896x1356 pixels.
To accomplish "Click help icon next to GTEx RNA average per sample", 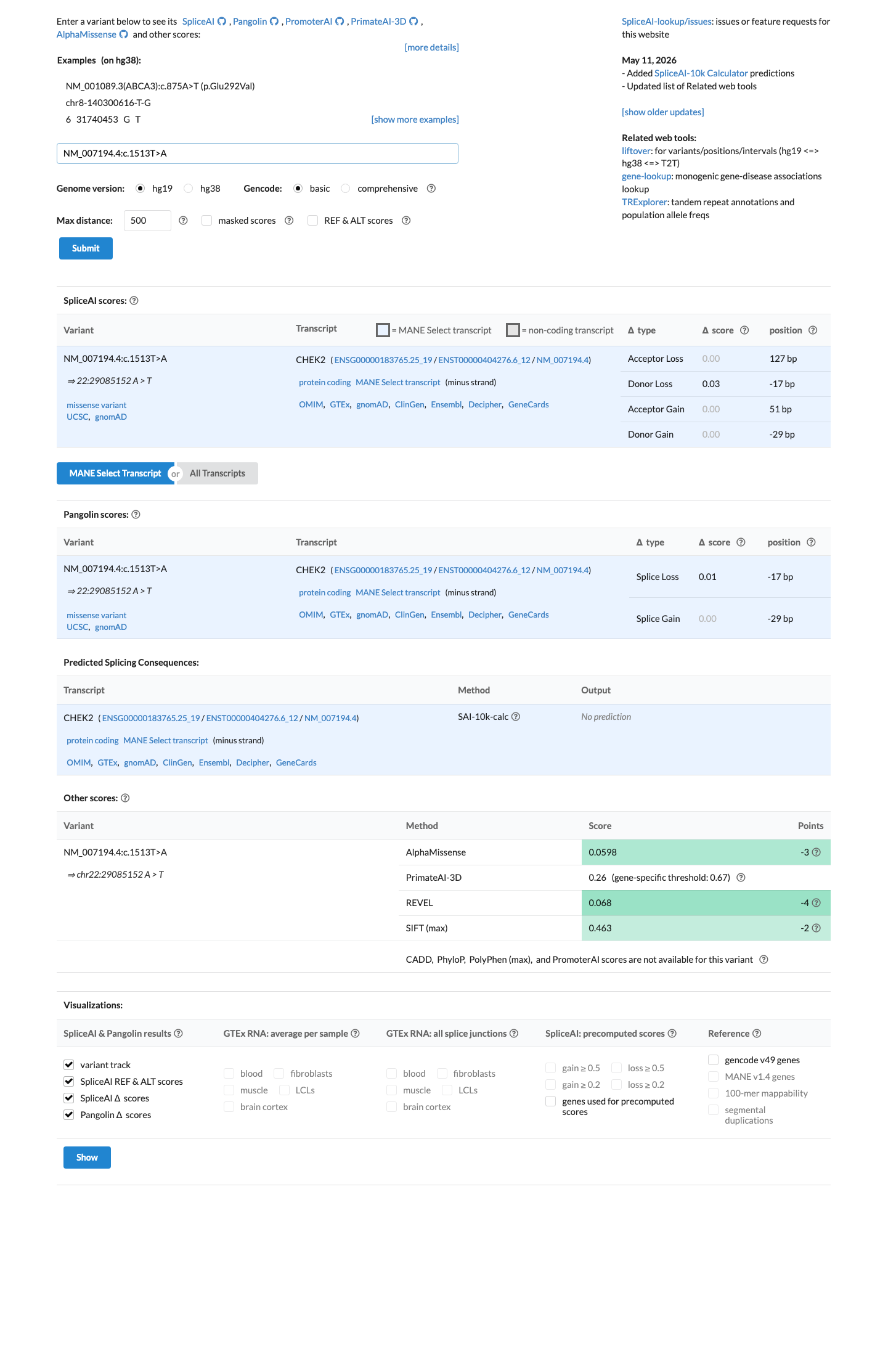I will 355,1034.
